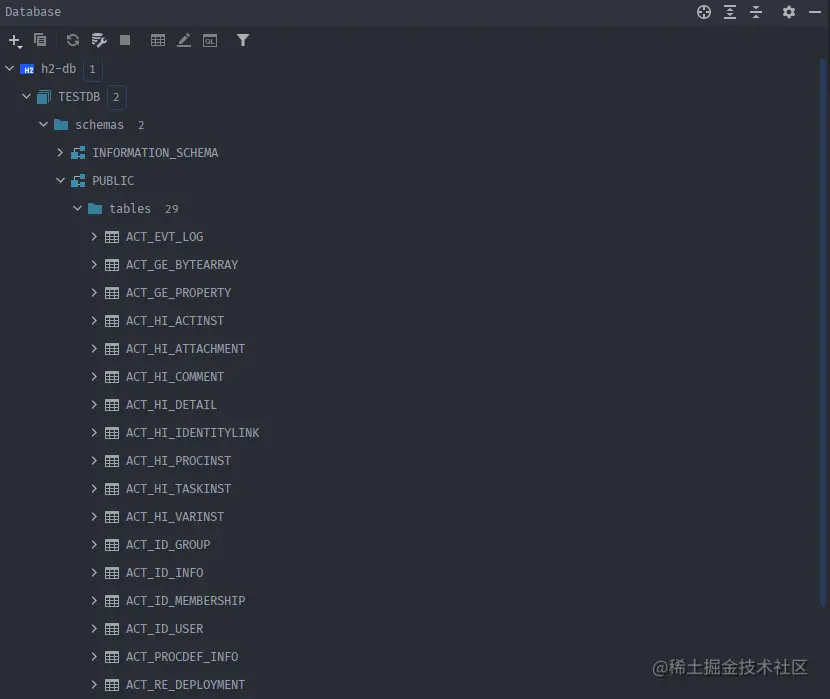Click the Select Opened File crosshair icon
830x699 pixels.
(x=703, y=12)
